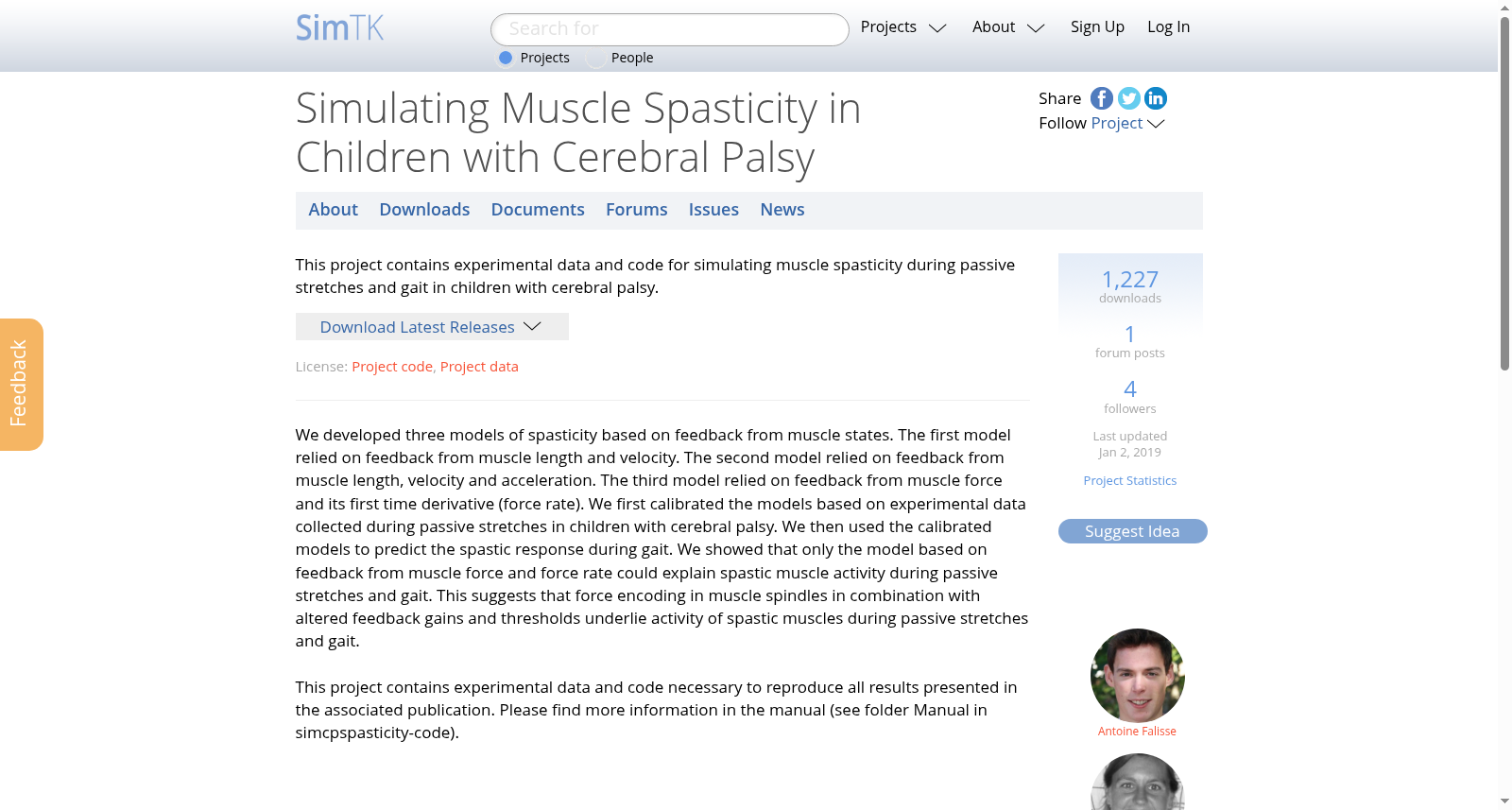Click the SimTK logo
Viewport: 1512px width, 810px height.
pyautogui.click(x=340, y=27)
